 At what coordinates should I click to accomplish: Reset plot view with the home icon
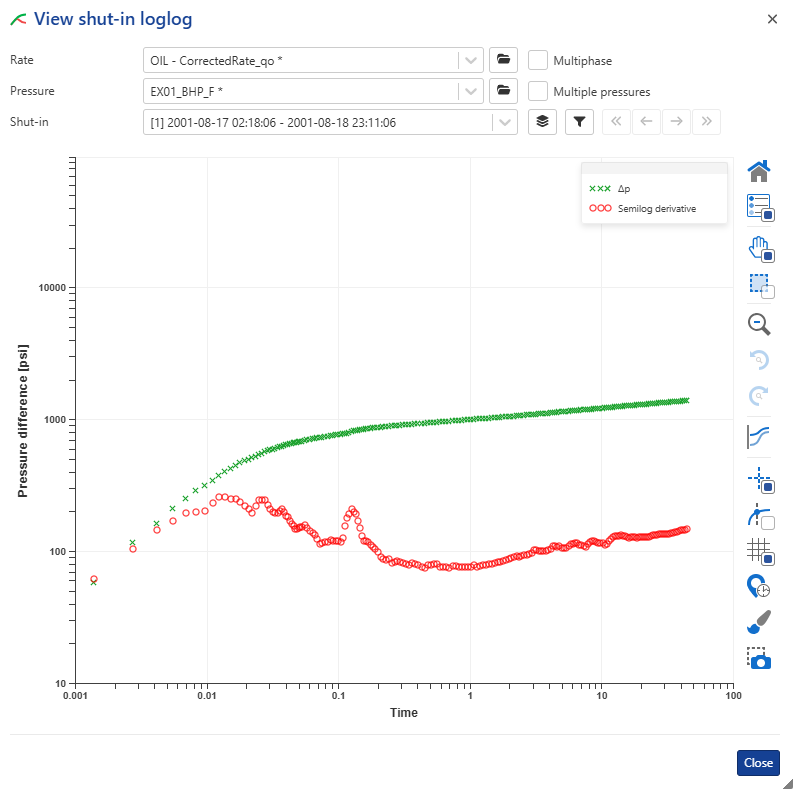tap(759, 171)
